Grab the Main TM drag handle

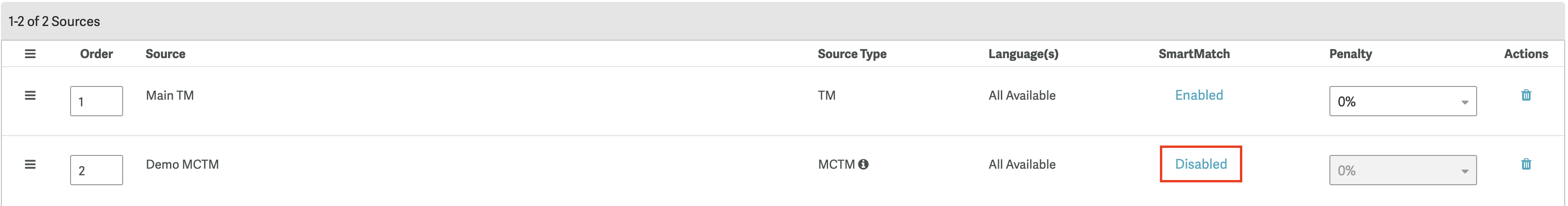(x=30, y=95)
